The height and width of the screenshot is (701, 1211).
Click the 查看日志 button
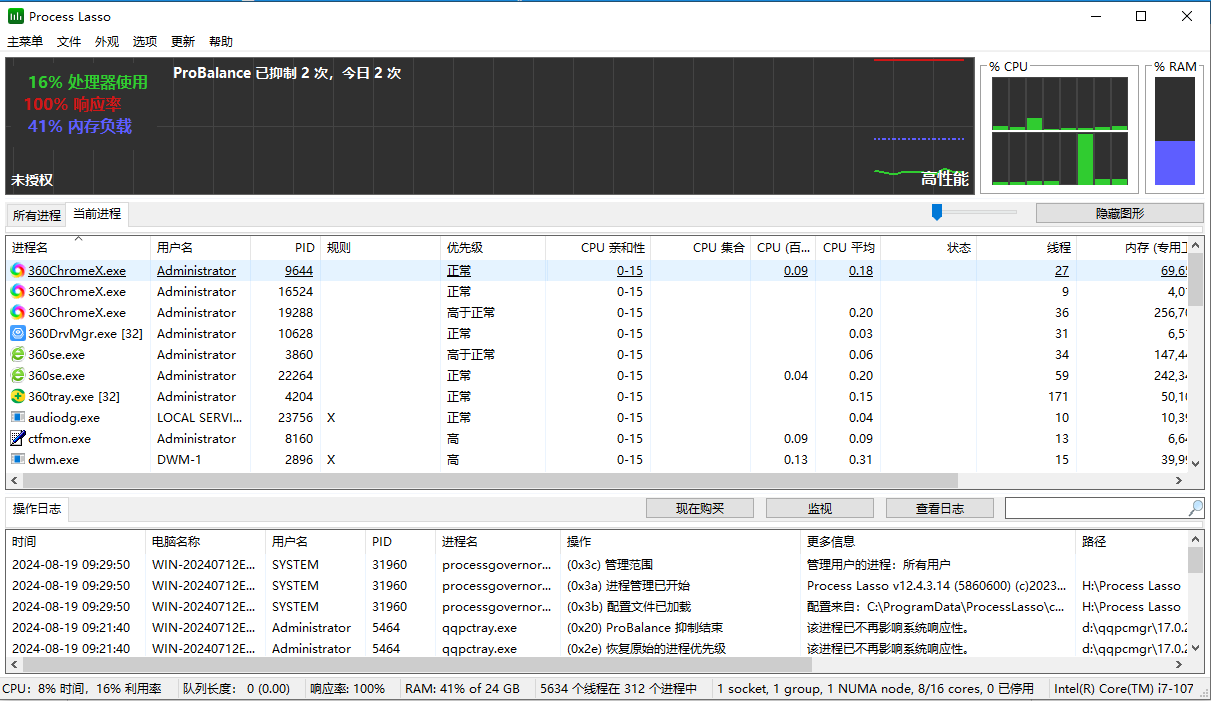940,508
